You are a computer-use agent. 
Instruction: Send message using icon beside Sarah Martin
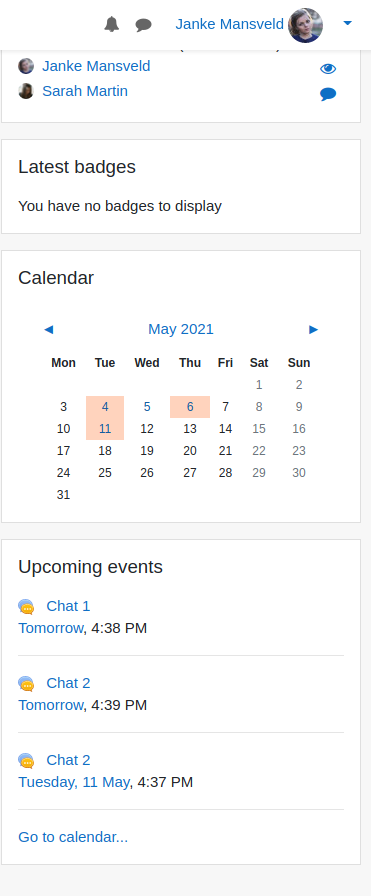[x=328, y=94]
